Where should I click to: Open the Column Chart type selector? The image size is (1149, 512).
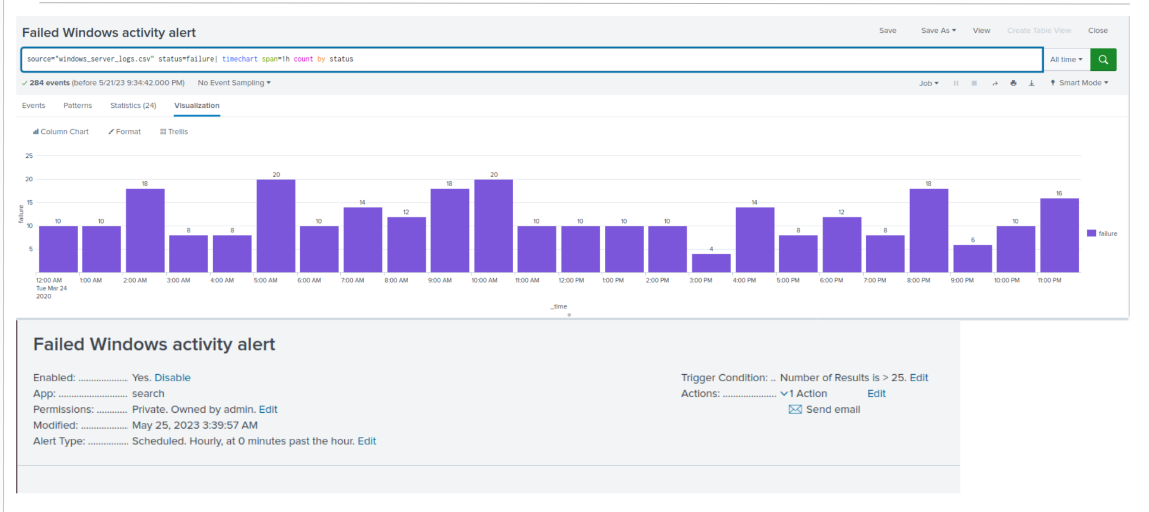tap(61, 131)
